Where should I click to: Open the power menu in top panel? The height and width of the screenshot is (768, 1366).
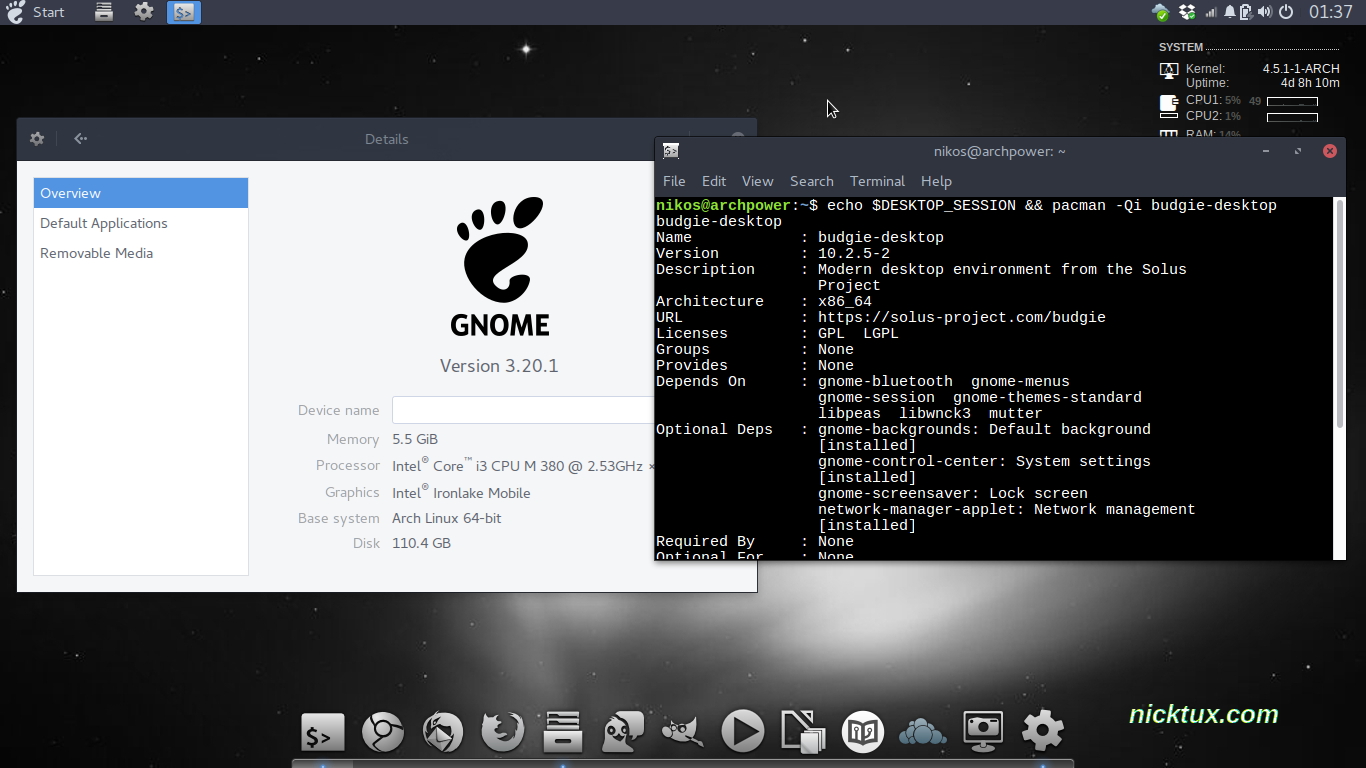1286,12
